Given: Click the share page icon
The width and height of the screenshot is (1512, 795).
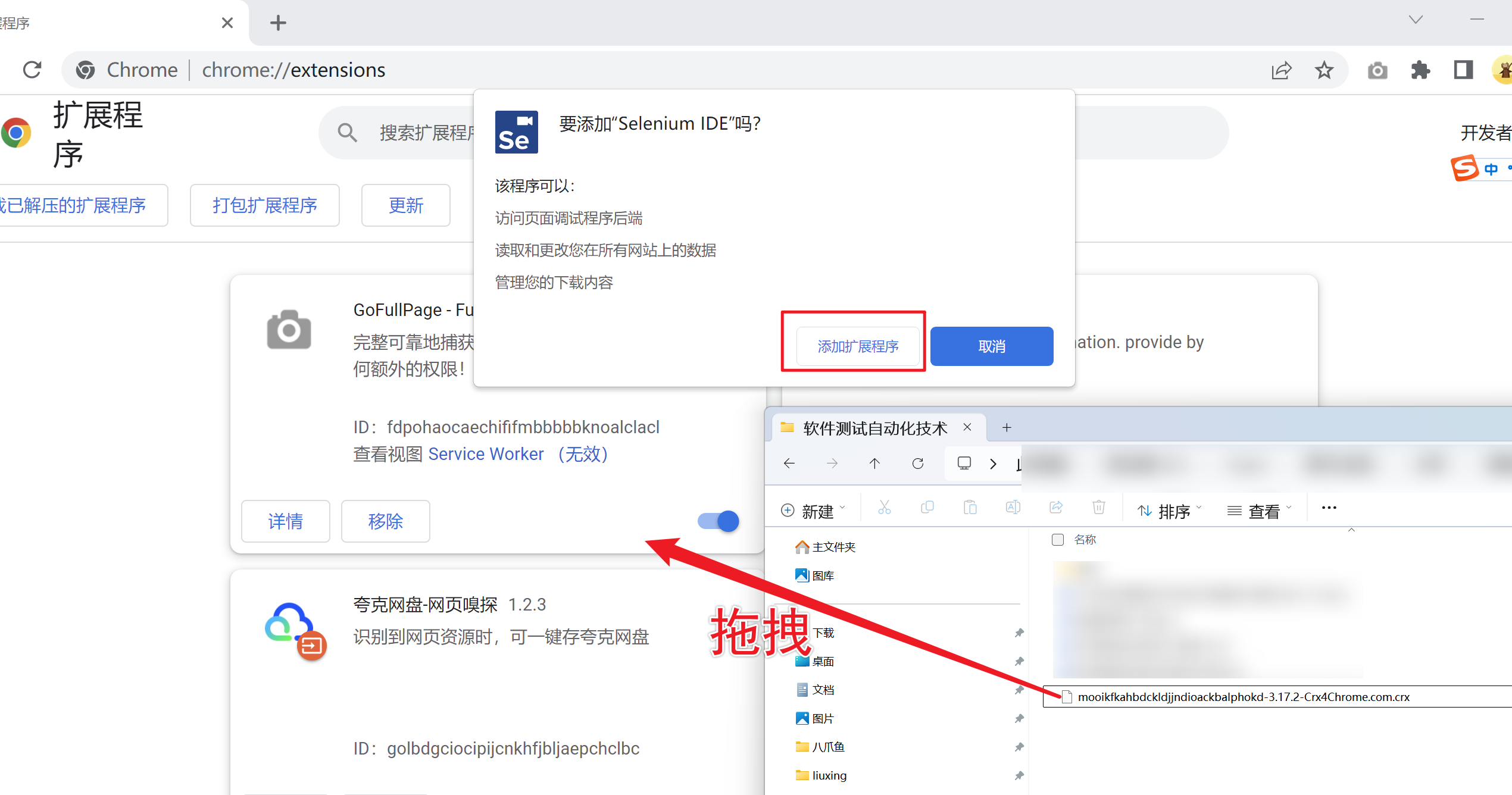Looking at the screenshot, I should pyautogui.click(x=1281, y=70).
